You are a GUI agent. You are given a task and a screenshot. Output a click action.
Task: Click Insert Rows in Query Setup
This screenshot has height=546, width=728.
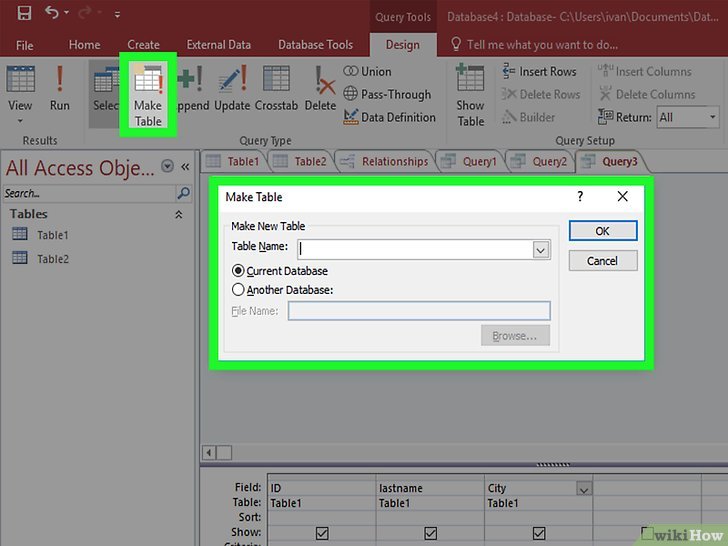[x=539, y=72]
